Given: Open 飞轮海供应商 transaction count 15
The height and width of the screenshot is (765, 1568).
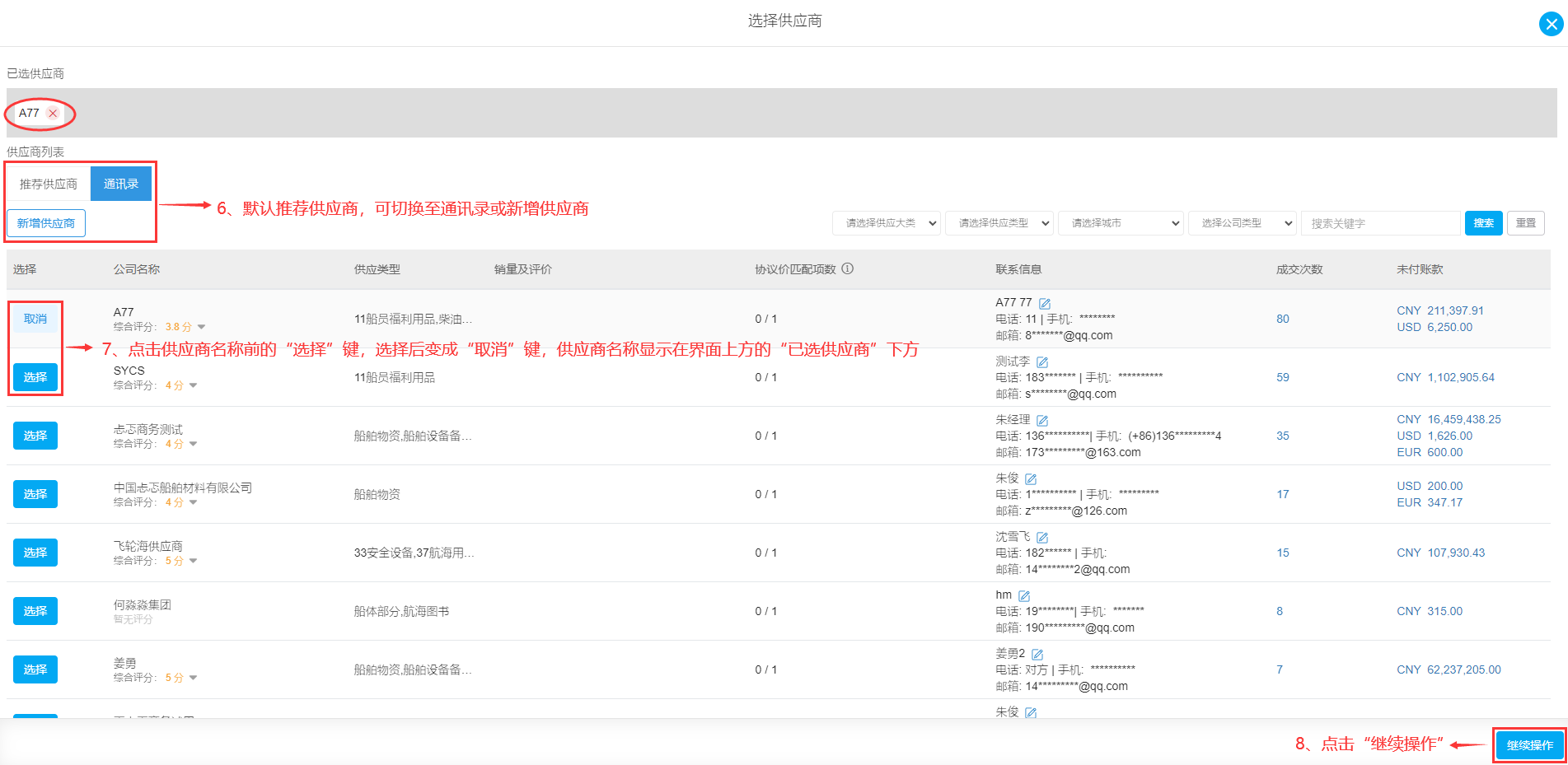Looking at the screenshot, I should pyautogui.click(x=1283, y=553).
